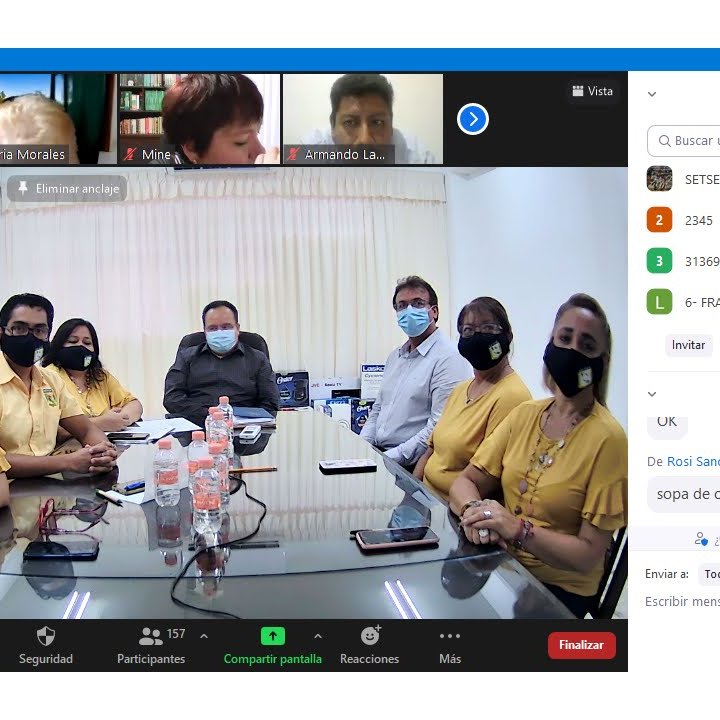Toggle Eliminar anclaje to unpin video
Viewport: 720px width, 720px height.
coord(68,188)
